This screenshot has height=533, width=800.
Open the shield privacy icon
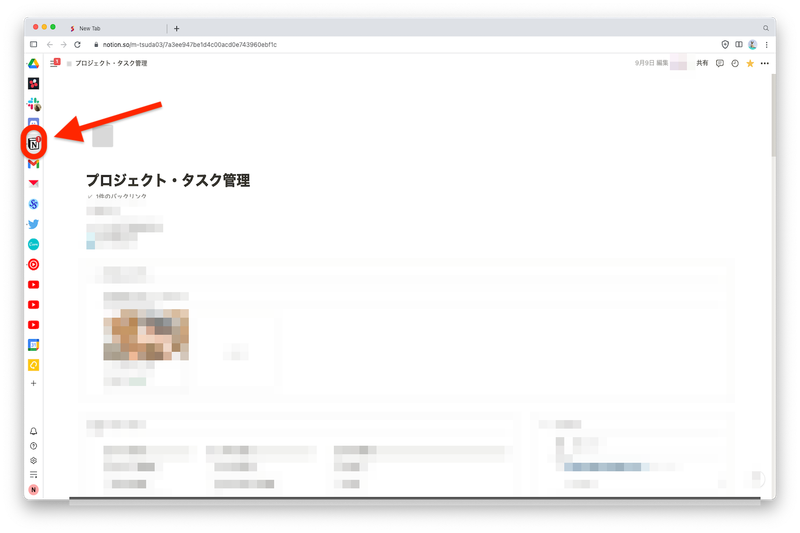point(725,44)
